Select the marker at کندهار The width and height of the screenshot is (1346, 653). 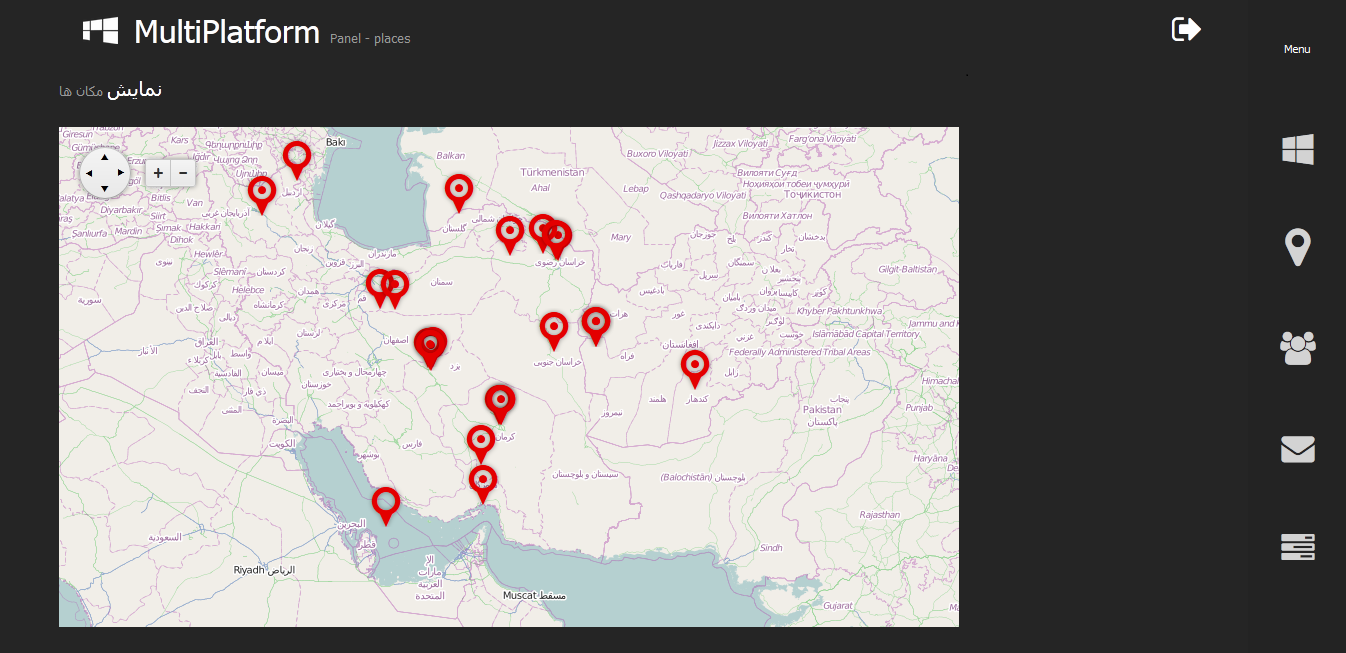coord(695,369)
